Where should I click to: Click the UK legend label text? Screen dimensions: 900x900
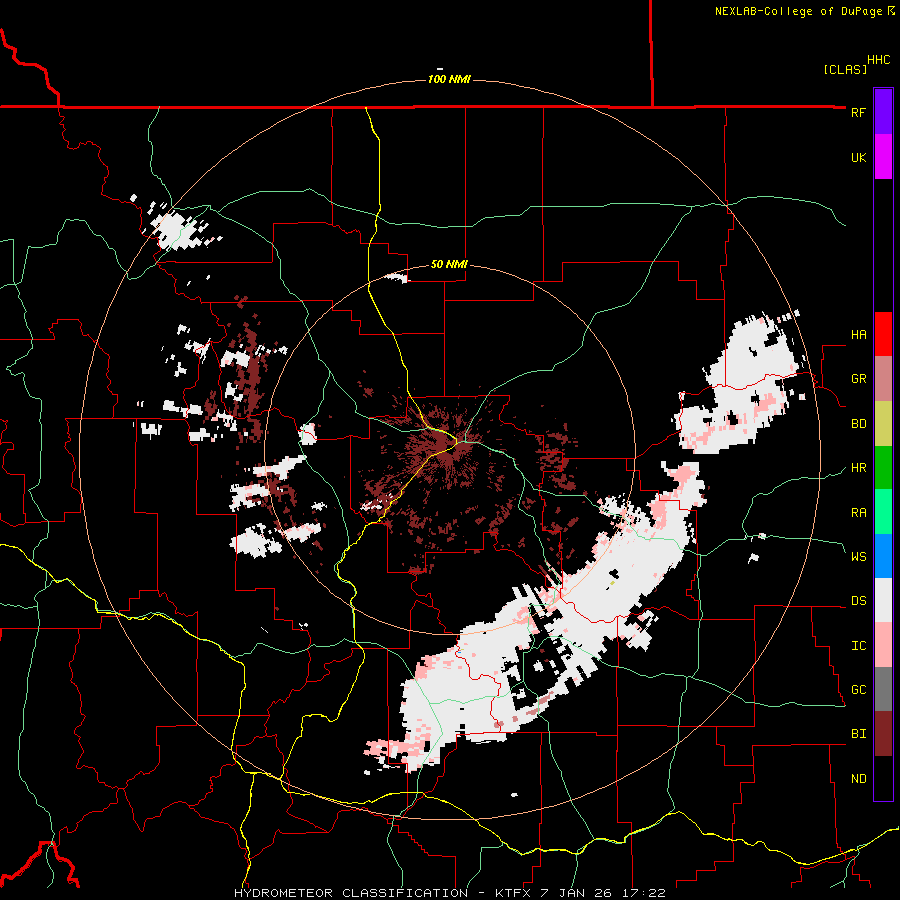coord(858,157)
